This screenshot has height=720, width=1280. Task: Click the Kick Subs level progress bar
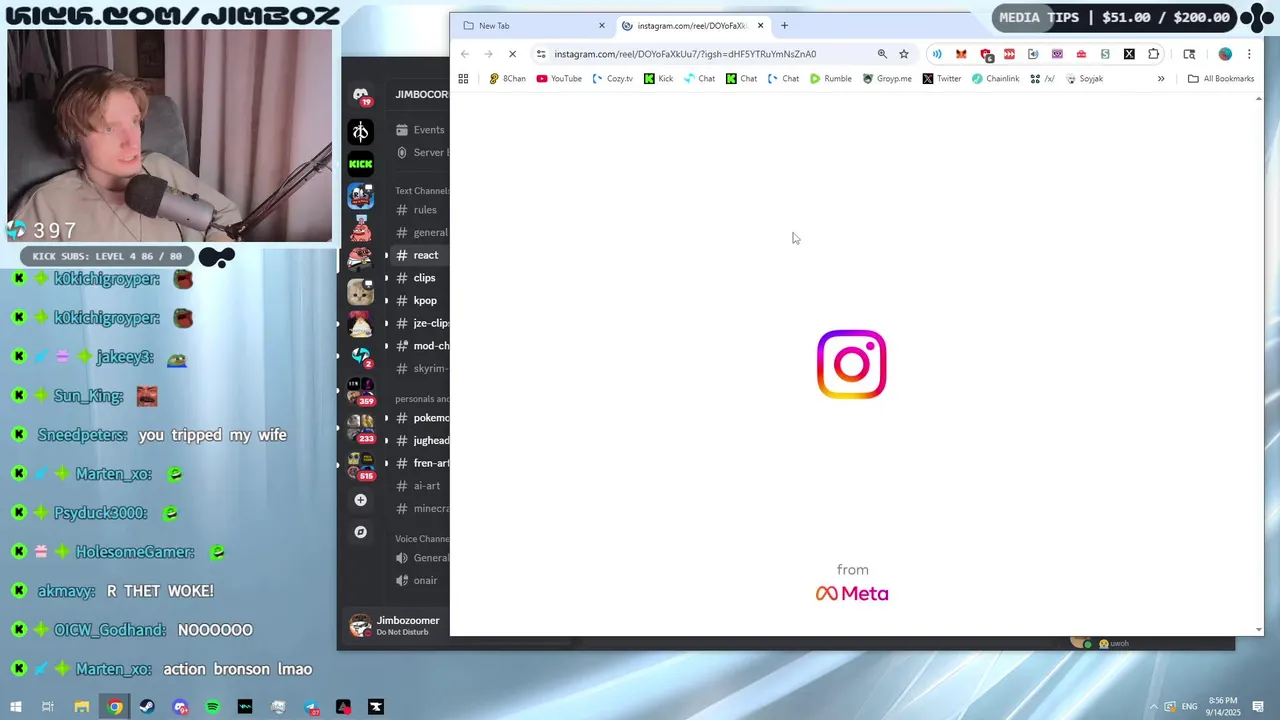[x=107, y=256]
